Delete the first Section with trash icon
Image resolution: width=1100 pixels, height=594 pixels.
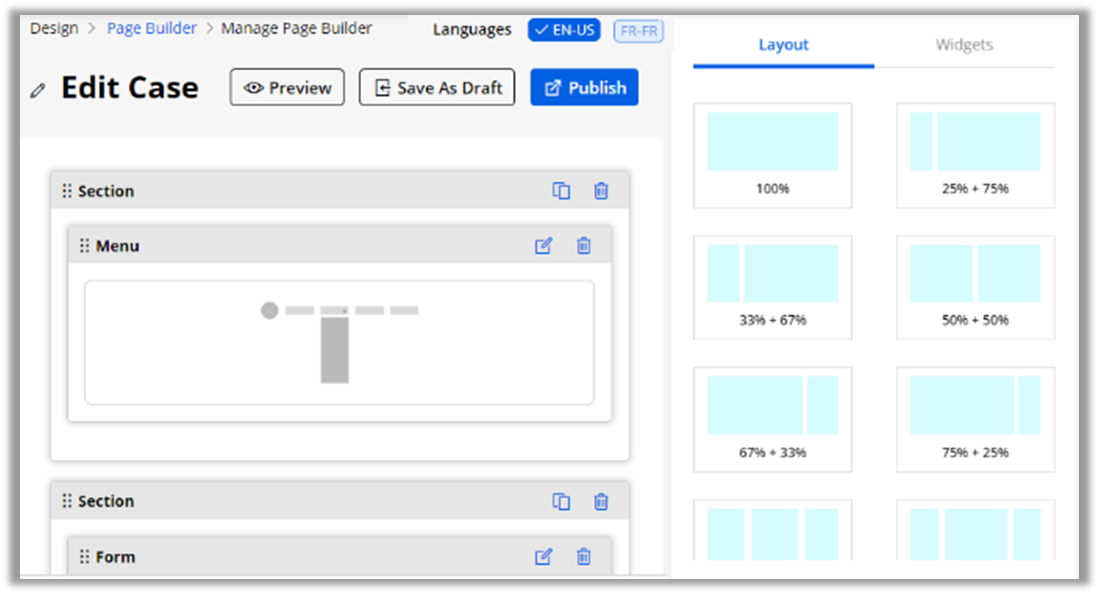(x=601, y=191)
